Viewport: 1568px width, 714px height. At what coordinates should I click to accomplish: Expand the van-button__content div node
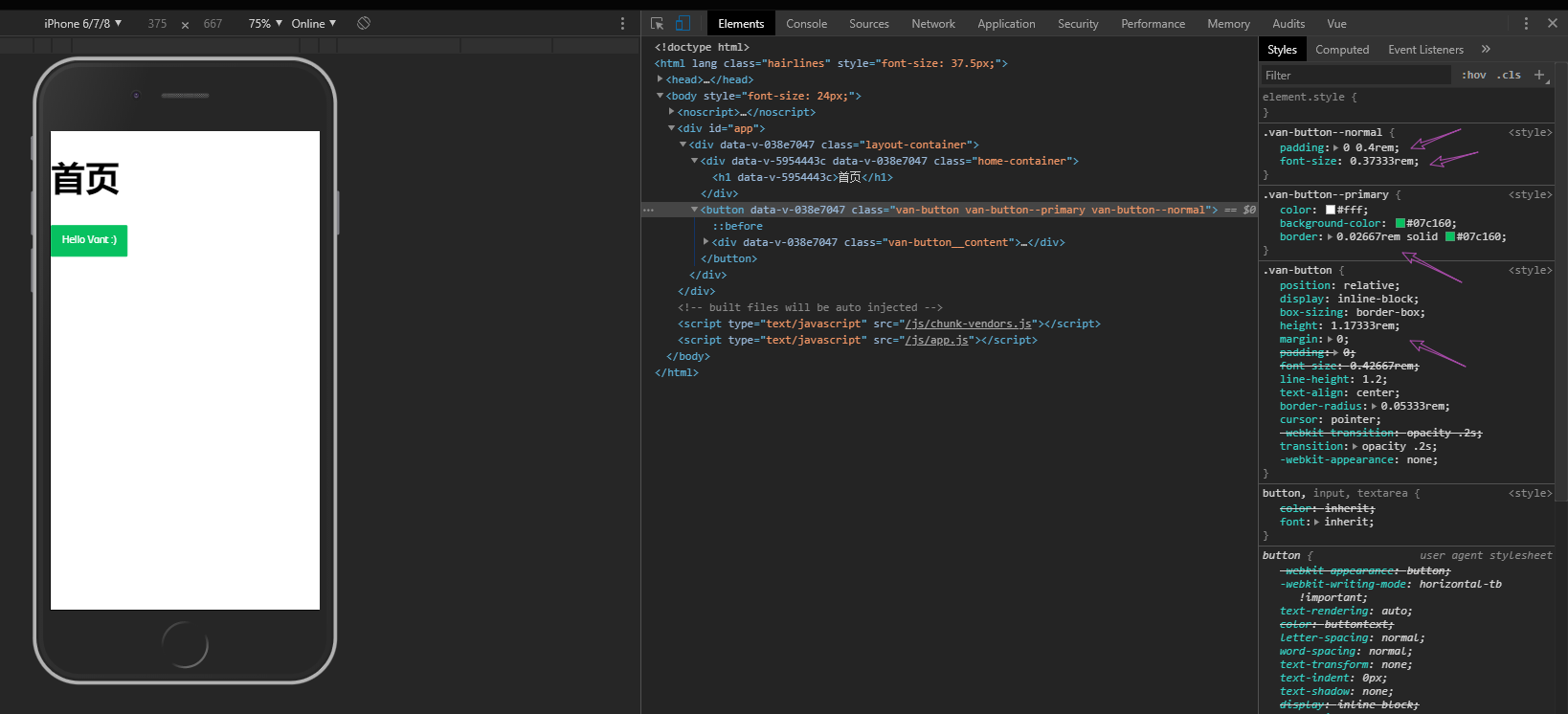coord(706,242)
